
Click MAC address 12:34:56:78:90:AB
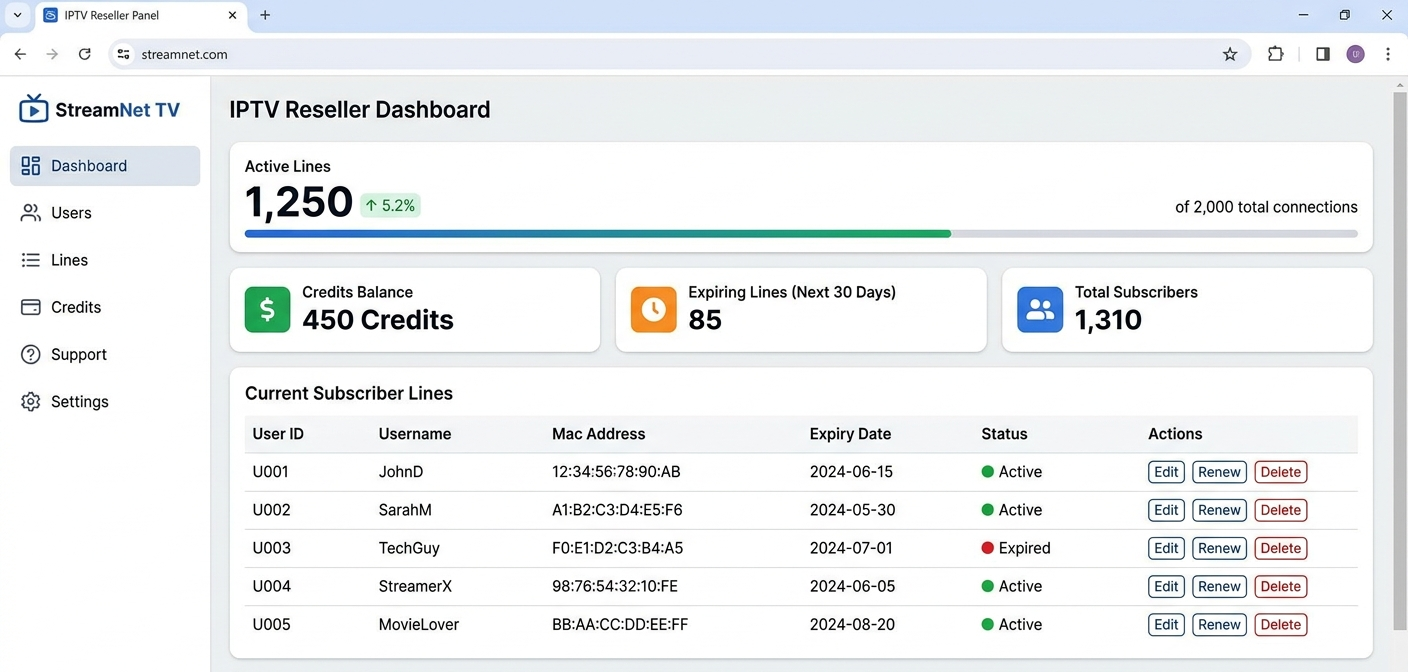[616, 472]
